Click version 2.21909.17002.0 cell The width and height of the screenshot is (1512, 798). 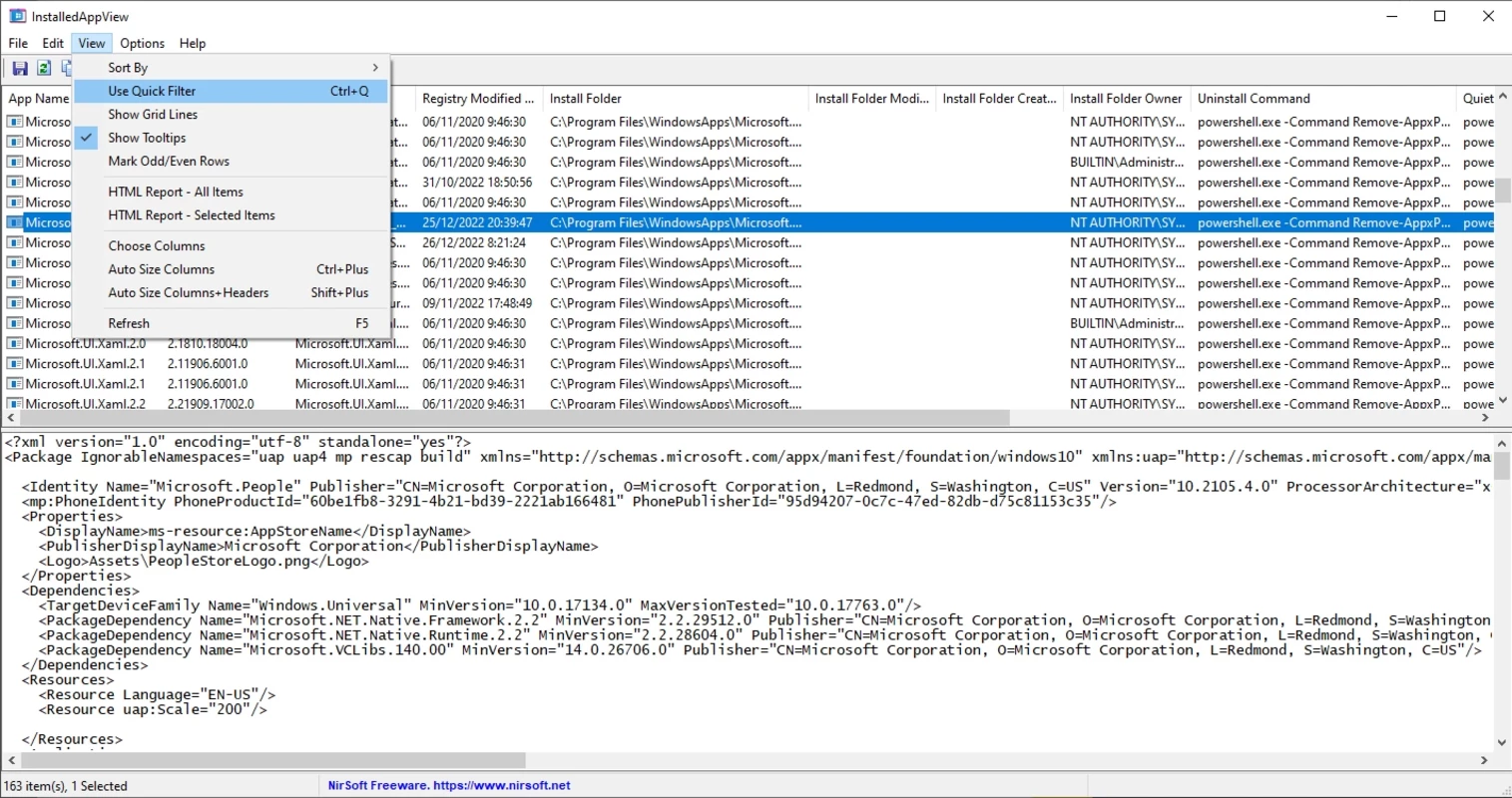coord(211,403)
